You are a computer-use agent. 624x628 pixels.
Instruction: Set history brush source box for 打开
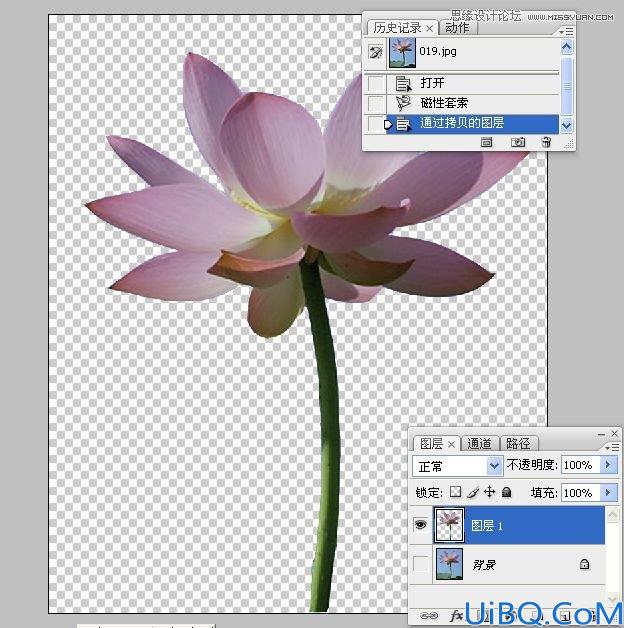point(376,83)
